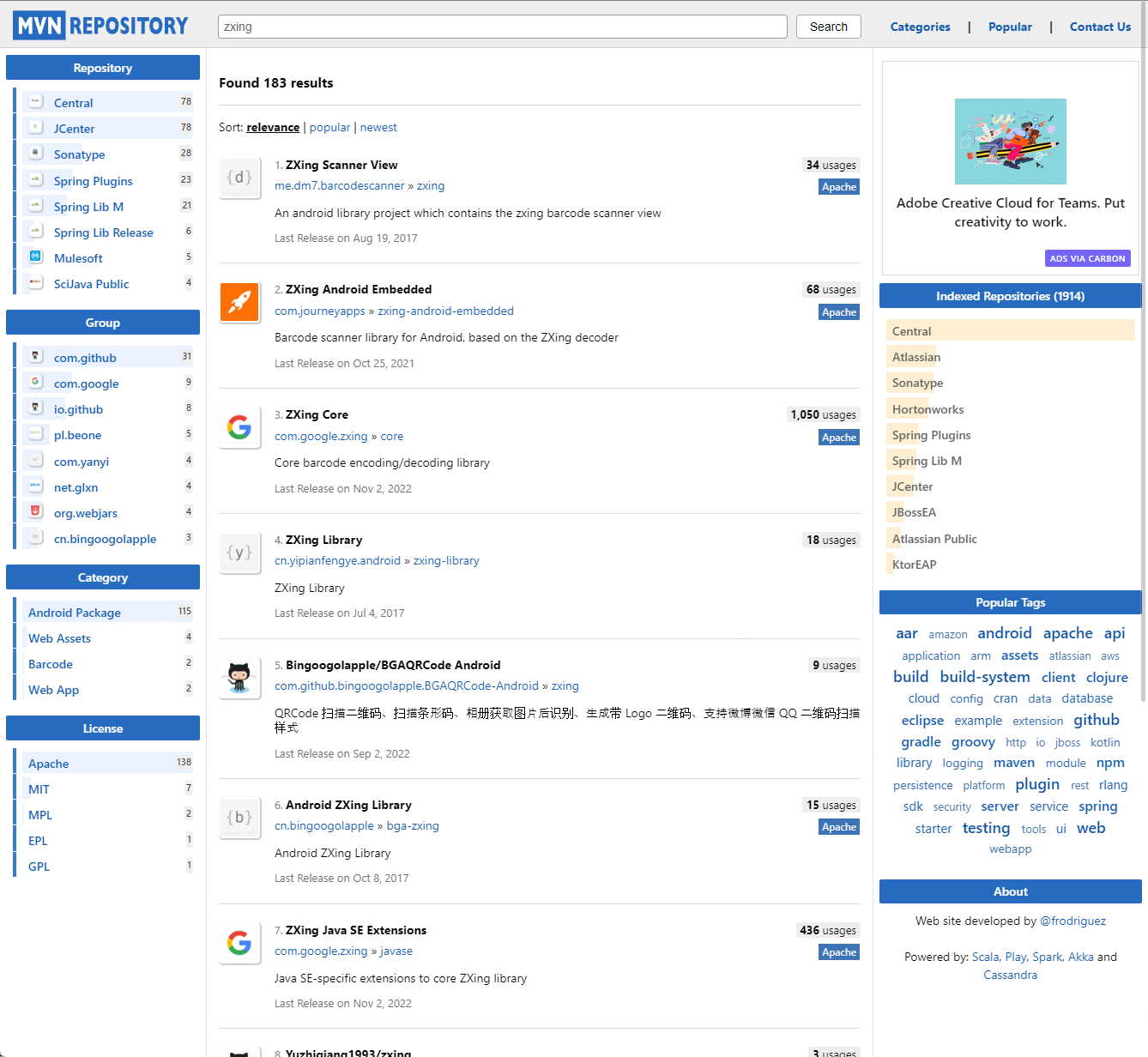Click the com.github group icon
The width and height of the screenshot is (1148, 1057).
pos(36,356)
